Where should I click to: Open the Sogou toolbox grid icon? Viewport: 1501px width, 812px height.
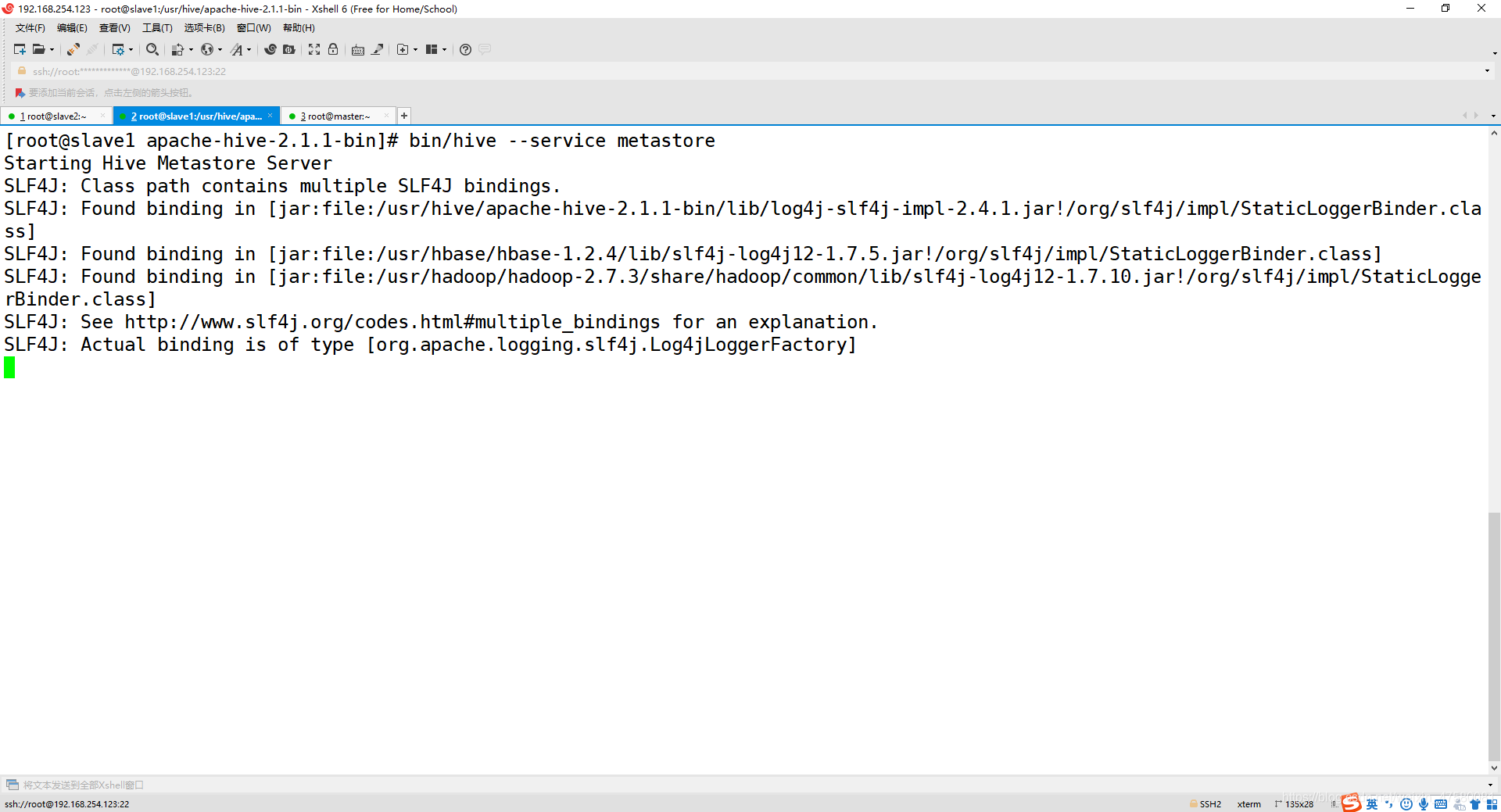coord(1492,804)
